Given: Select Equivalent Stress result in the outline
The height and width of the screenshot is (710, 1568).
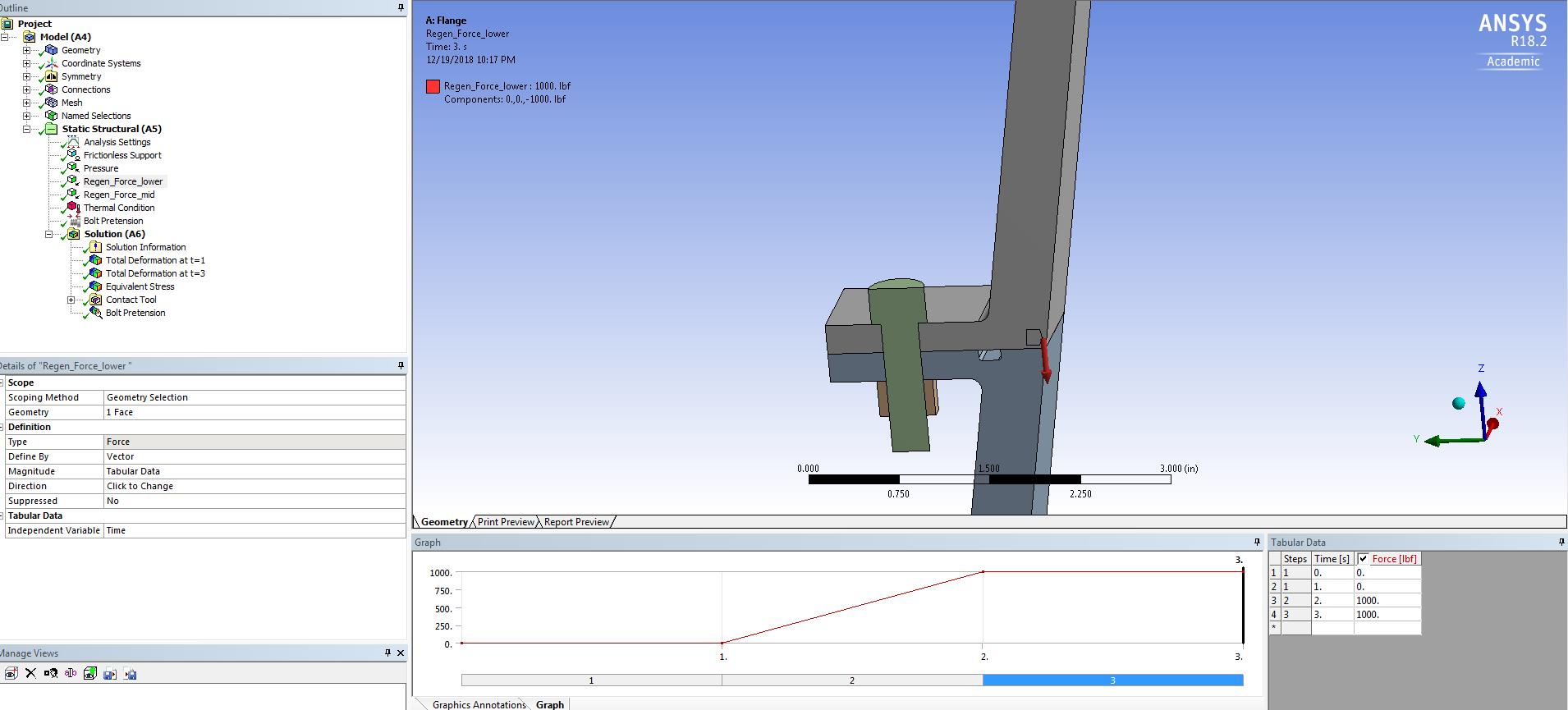Looking at the screenshot, I should 140,286.
